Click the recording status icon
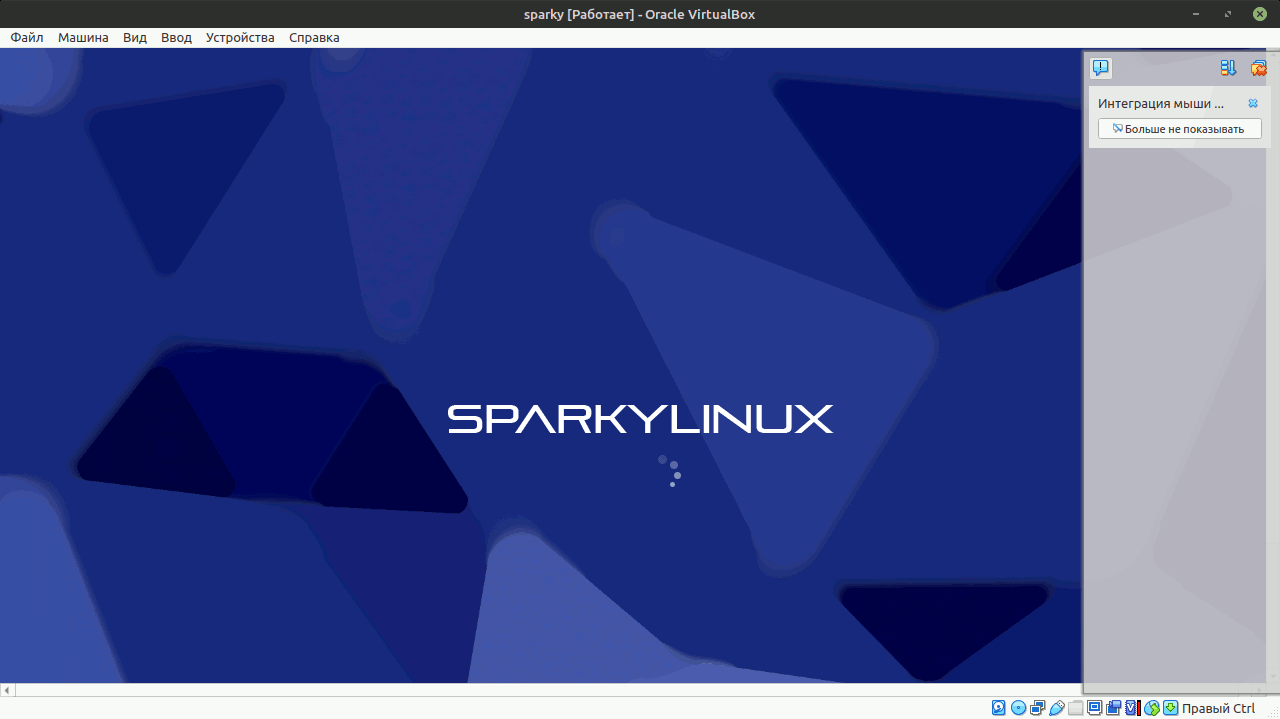1280x719 pixels. [1113, 708]
